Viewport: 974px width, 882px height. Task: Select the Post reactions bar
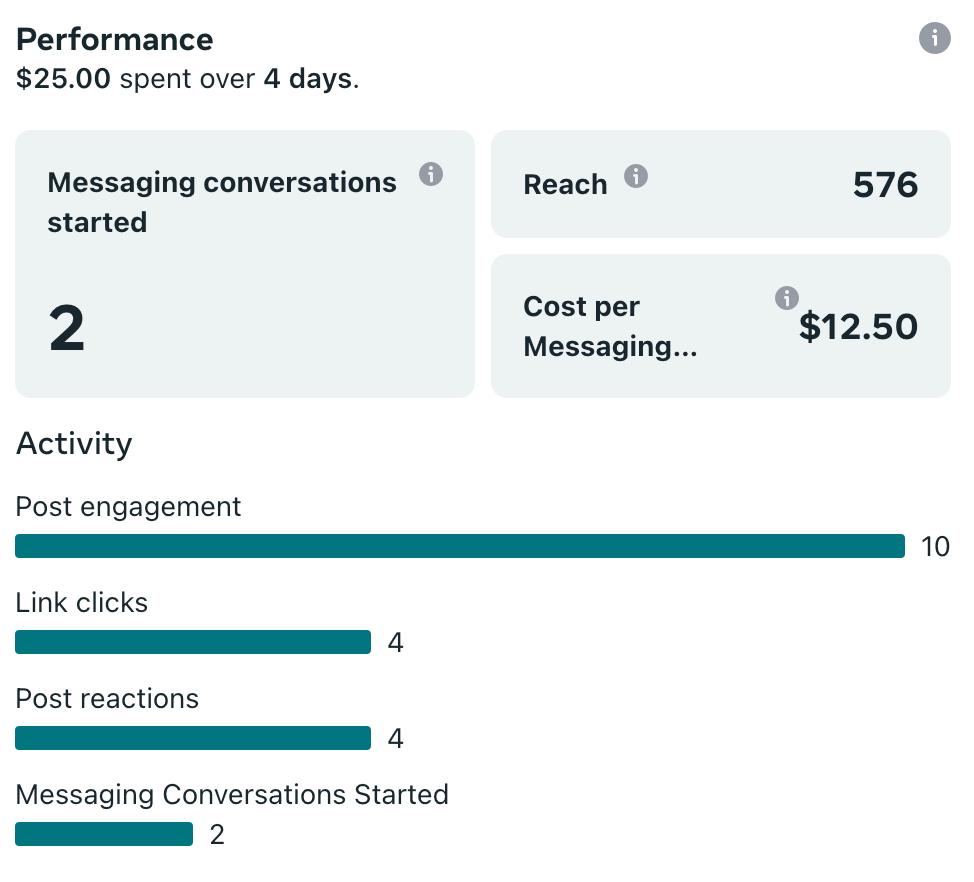click(193, 738)
